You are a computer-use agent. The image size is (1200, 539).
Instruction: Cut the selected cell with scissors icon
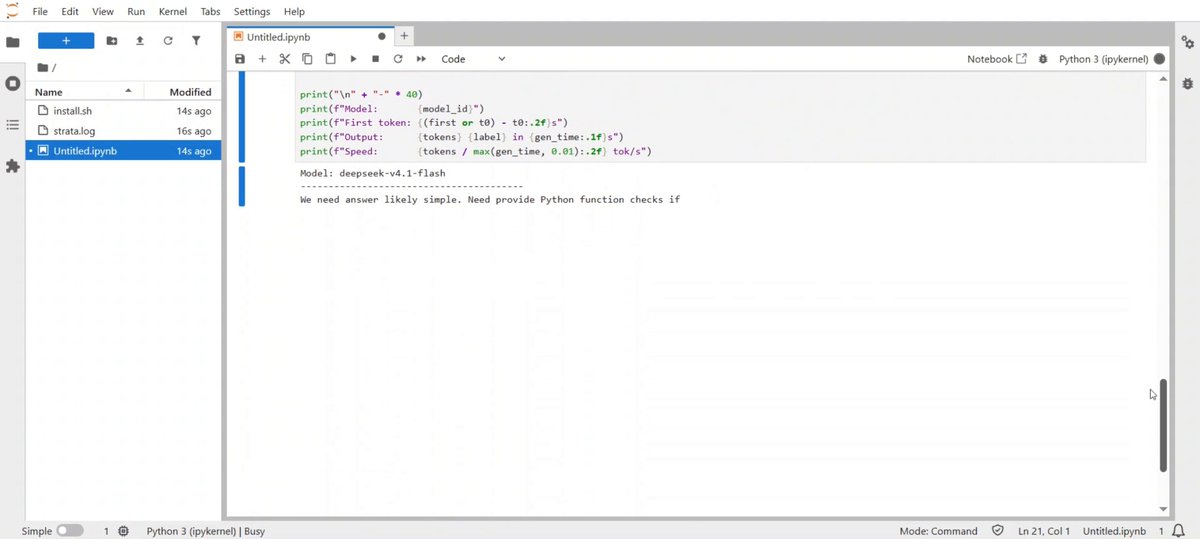coord(285,59)
